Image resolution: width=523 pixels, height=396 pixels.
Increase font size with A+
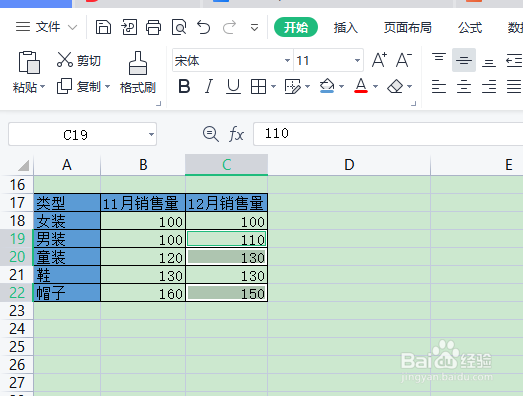point(380,60)
